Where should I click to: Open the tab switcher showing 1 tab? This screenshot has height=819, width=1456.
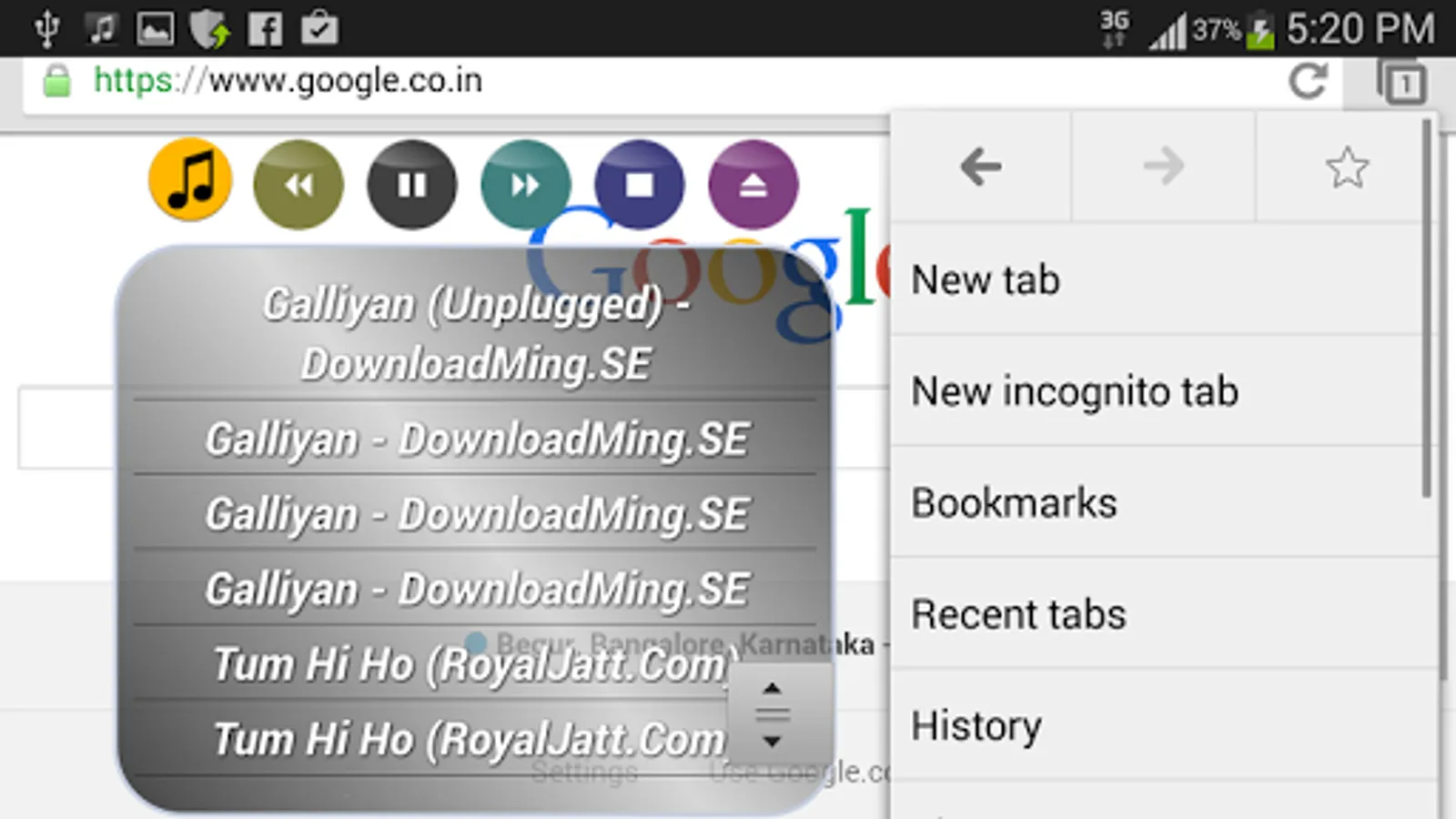1401,82
